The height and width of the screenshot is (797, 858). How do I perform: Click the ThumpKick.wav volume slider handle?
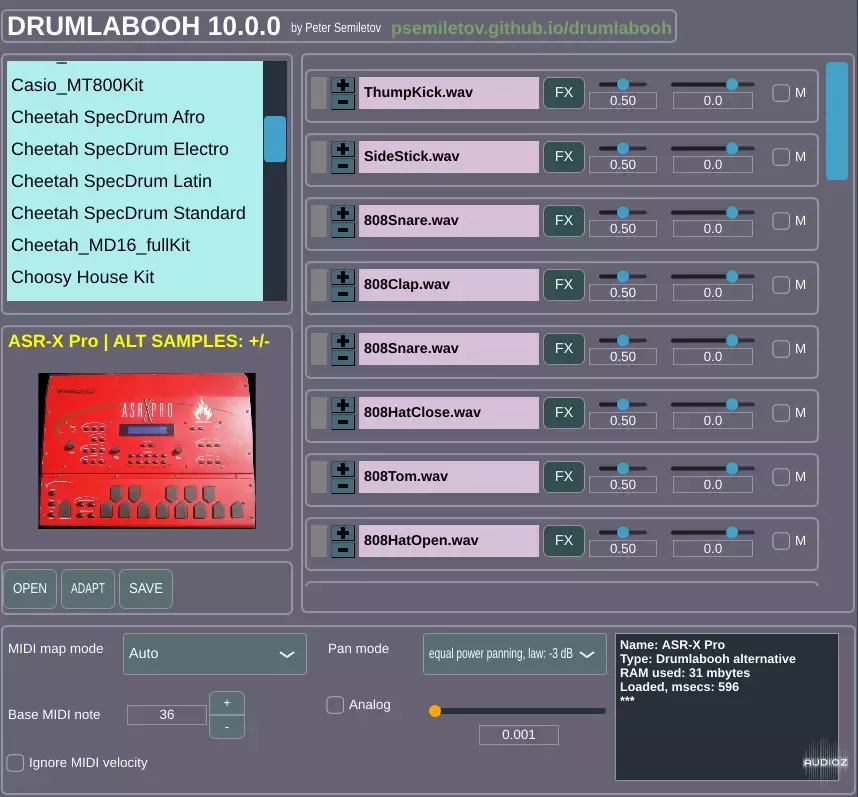(623, 84)
